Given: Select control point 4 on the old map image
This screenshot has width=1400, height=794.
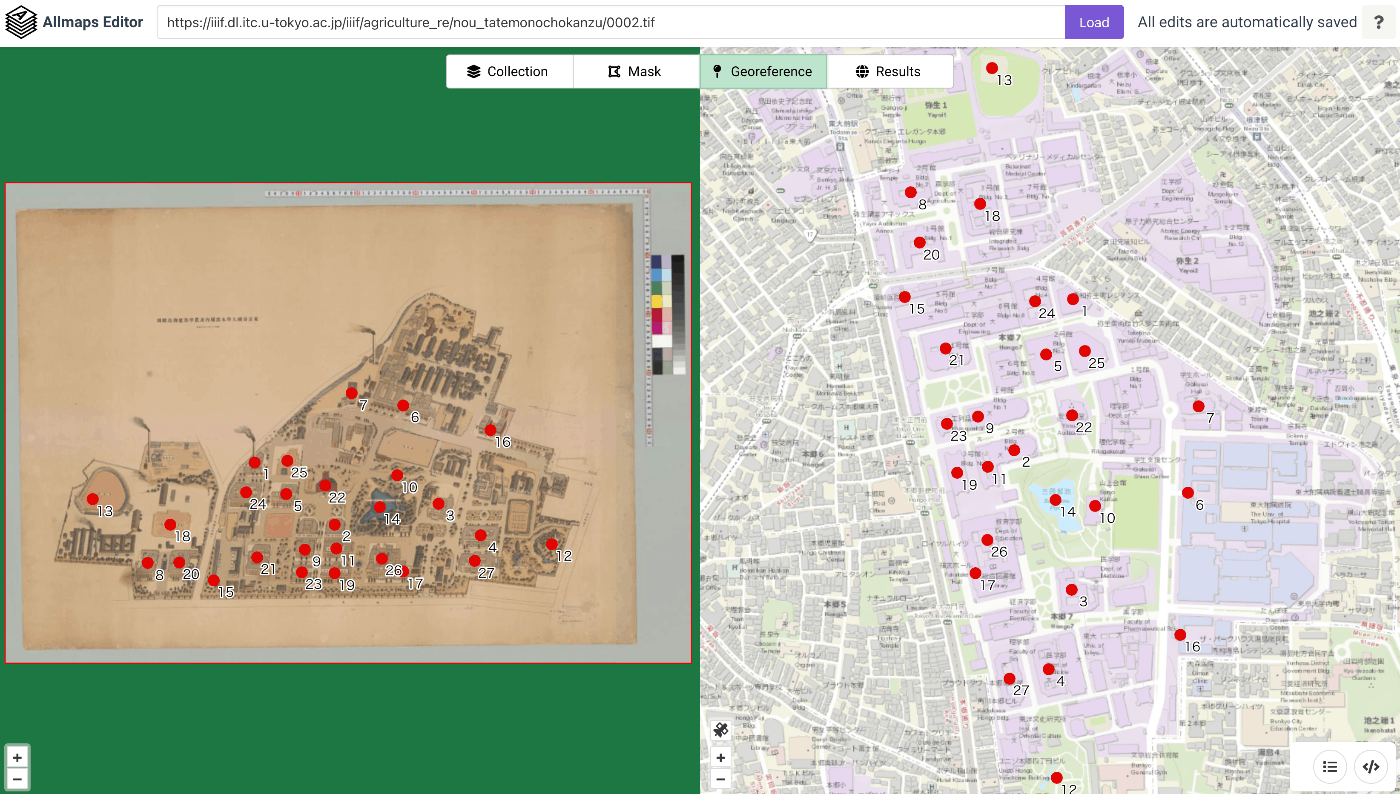Looking at the screenshot, I should pyautogui.click(x=481, y=536).
